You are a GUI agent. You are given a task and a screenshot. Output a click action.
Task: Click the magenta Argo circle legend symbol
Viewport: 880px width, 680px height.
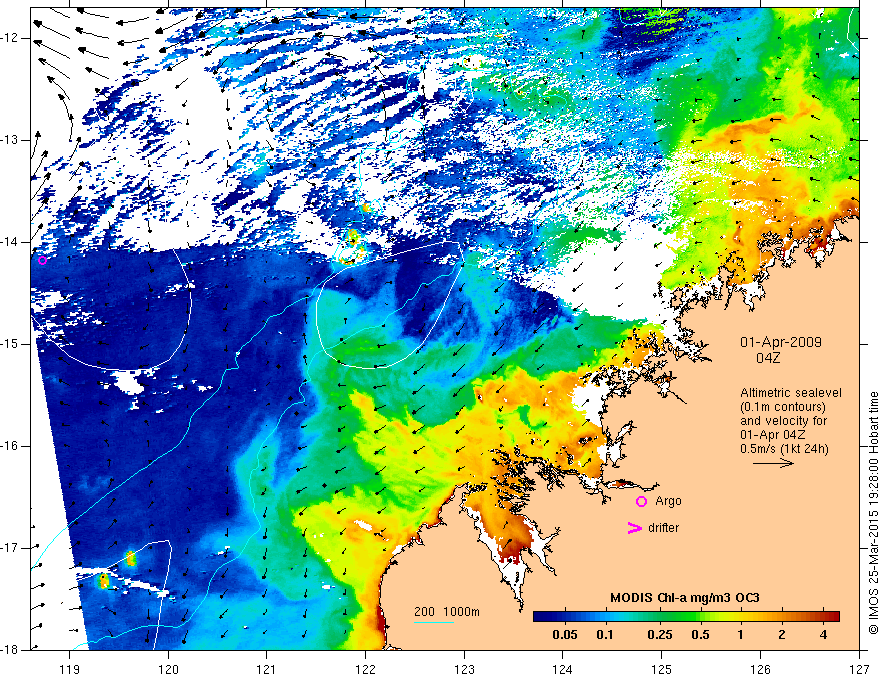641,501
